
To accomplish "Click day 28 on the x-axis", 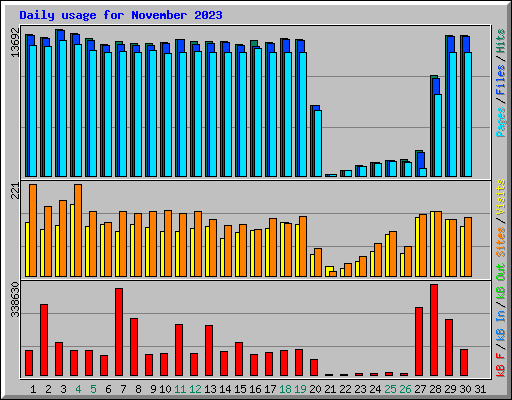I will (x=435, y=389).
